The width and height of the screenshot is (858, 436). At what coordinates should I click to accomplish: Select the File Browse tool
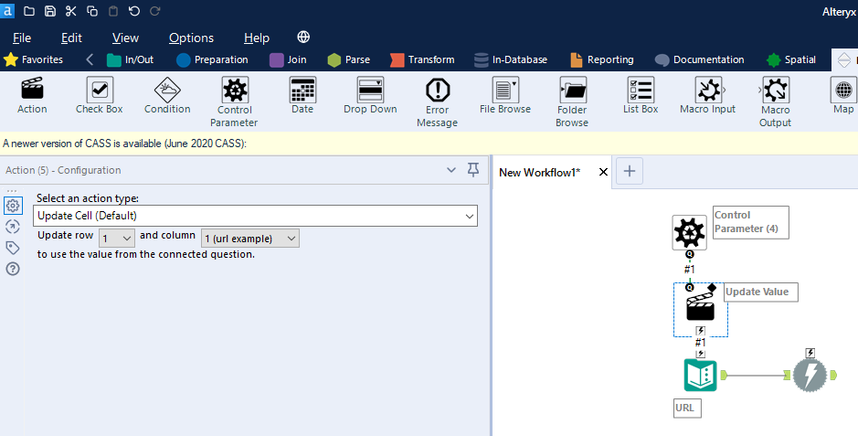[x=505, y=95]
